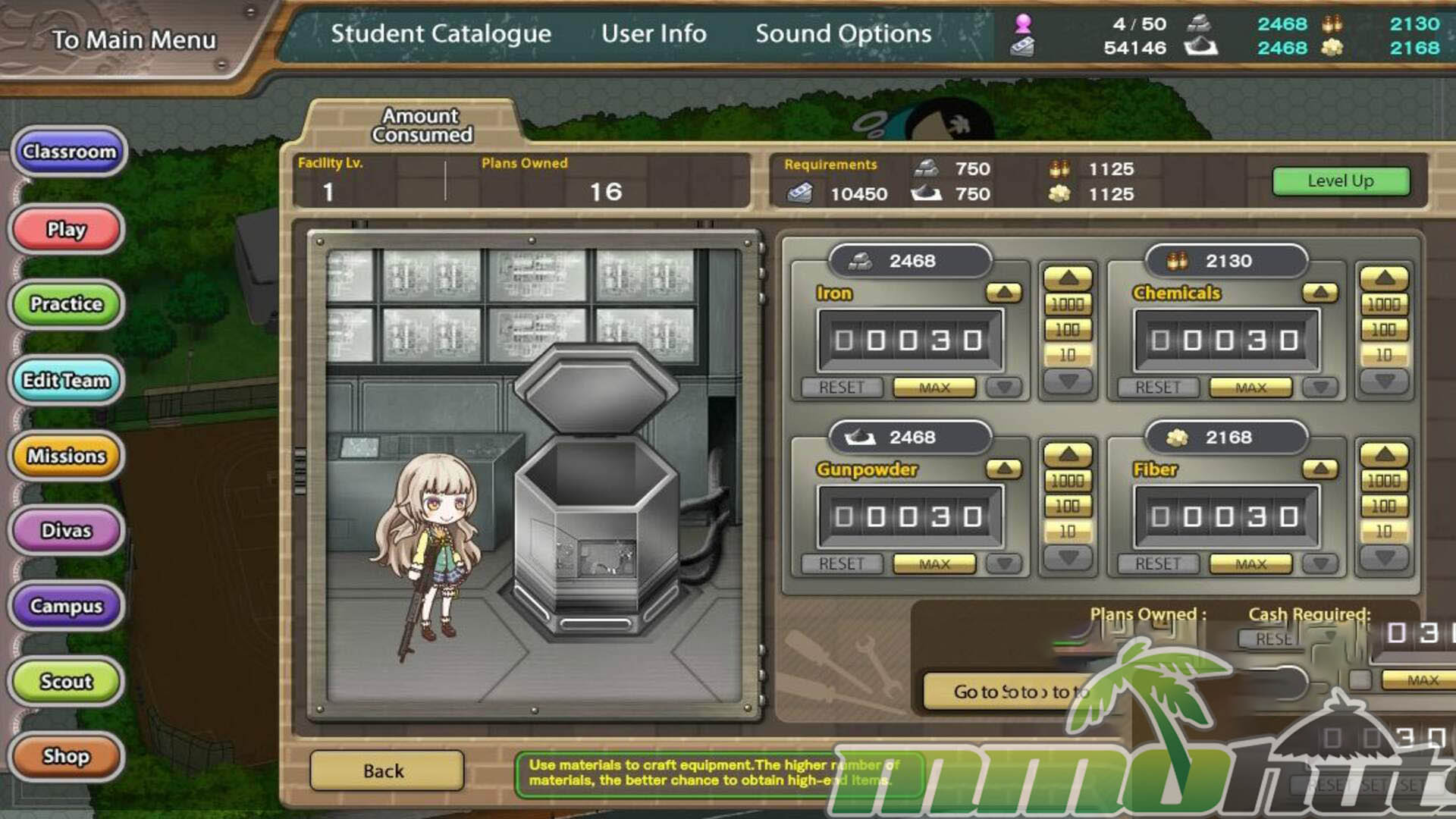Click the gunpowder pile icon above the Gunpowder counter
This screenshot has width=1456, height=819.
pyautogui.click(x=860, y=438)
